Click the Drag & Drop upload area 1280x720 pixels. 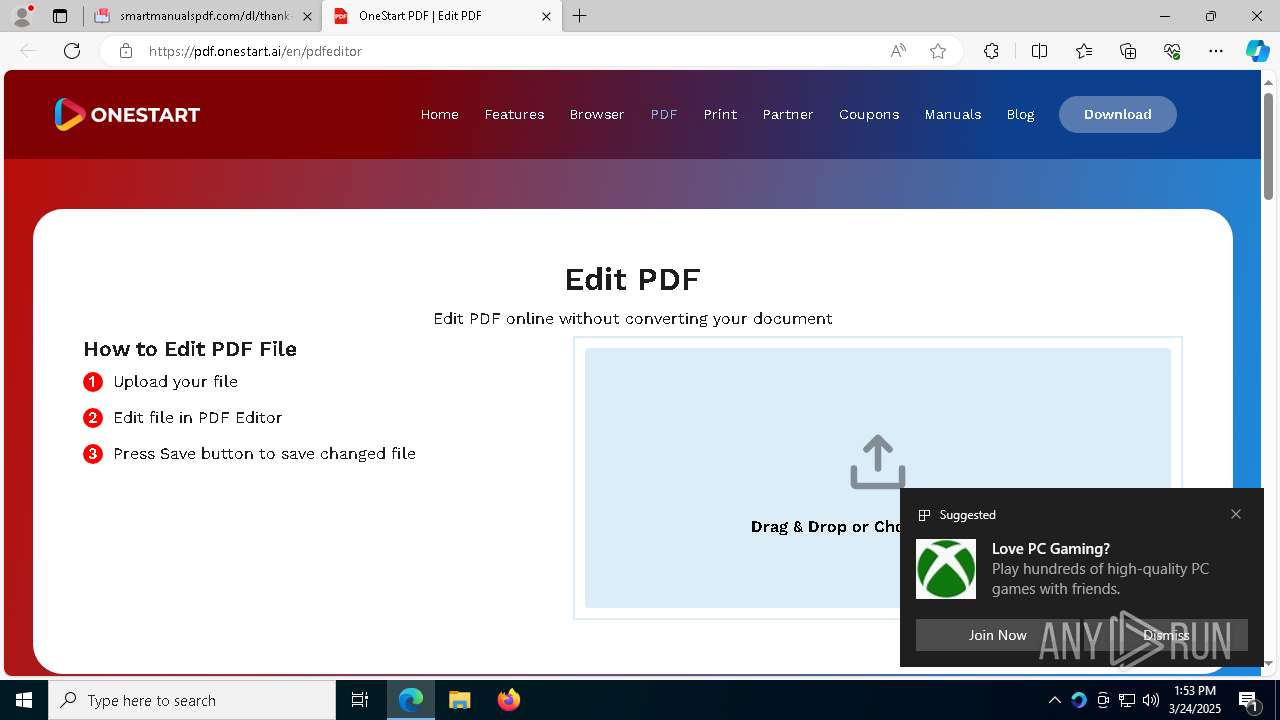pos(878,477)
